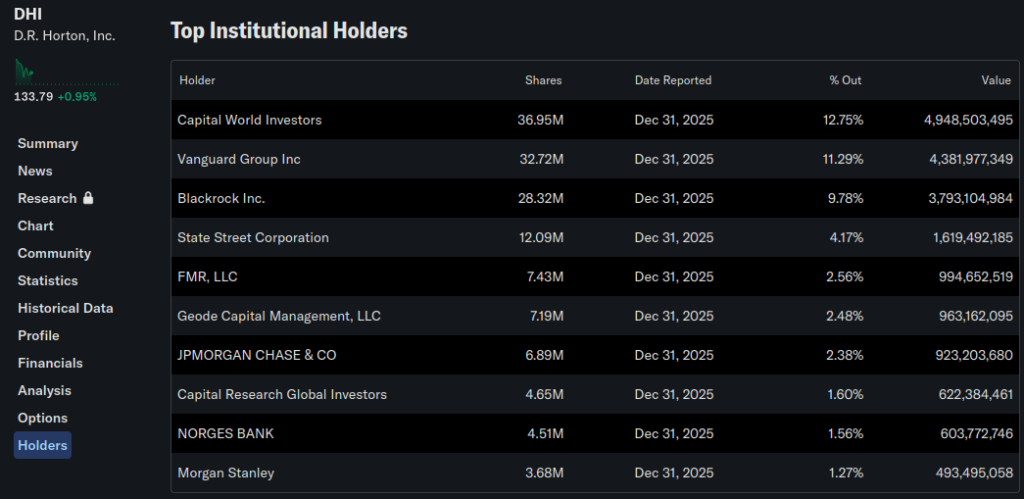Image resolution: width=1024 pixels, height=499 pixels.
Task: Click the lock icon next to Research
Action: coord(88,198)
